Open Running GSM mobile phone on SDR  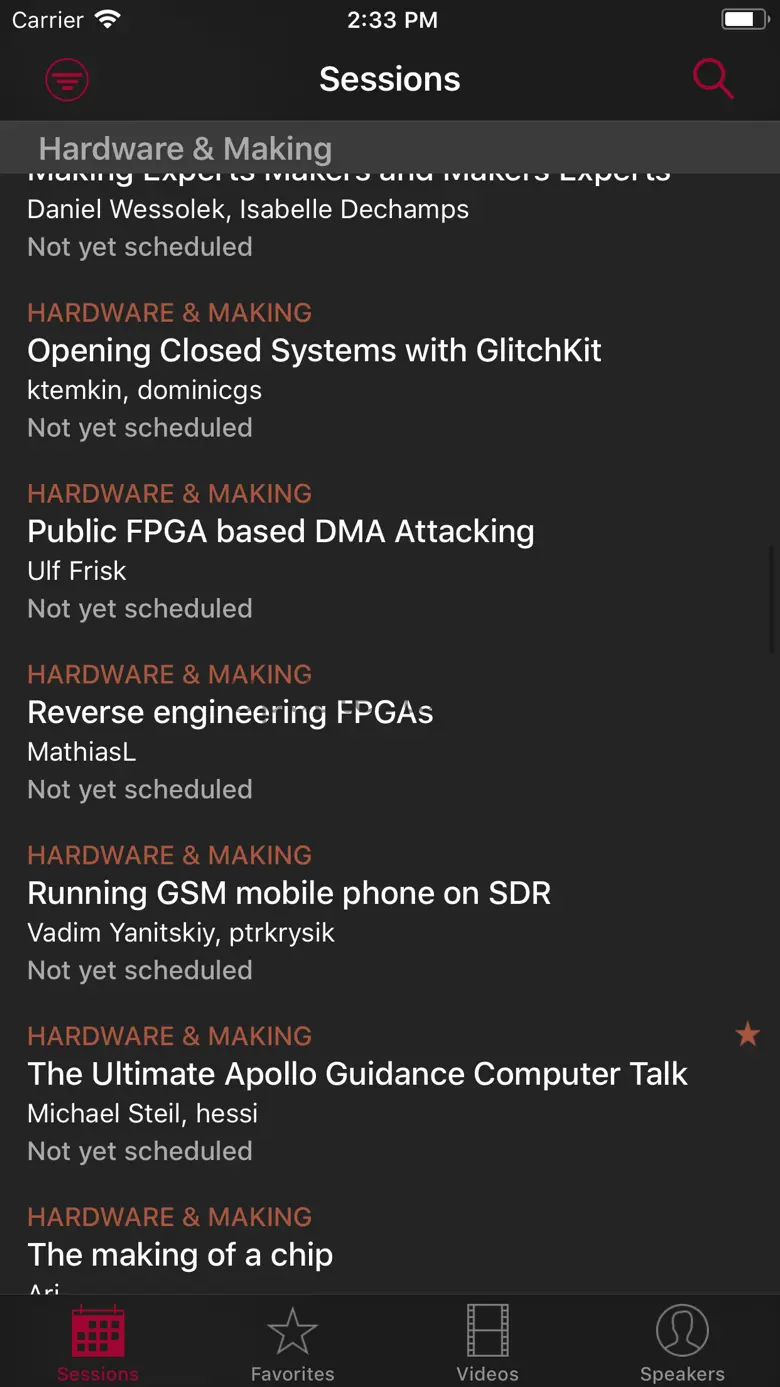click(x=289, y=894)
